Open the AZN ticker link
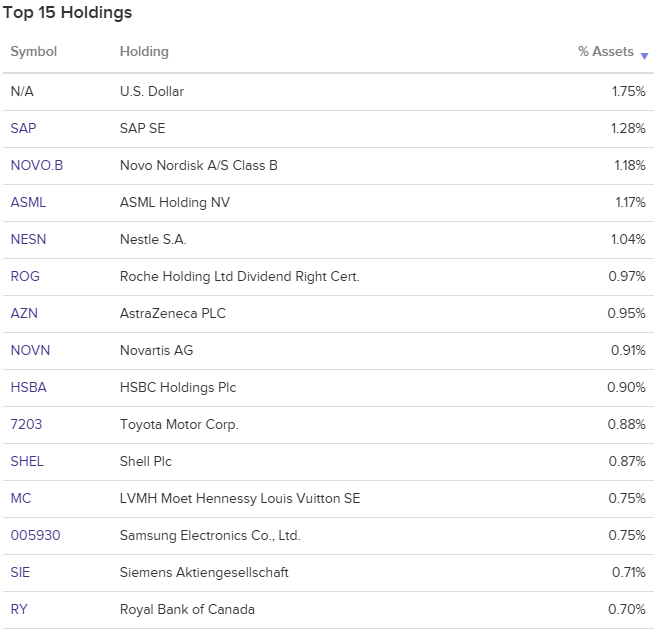Image resolution: width=663 pixels, height=636 pixels. click(24, 313)
